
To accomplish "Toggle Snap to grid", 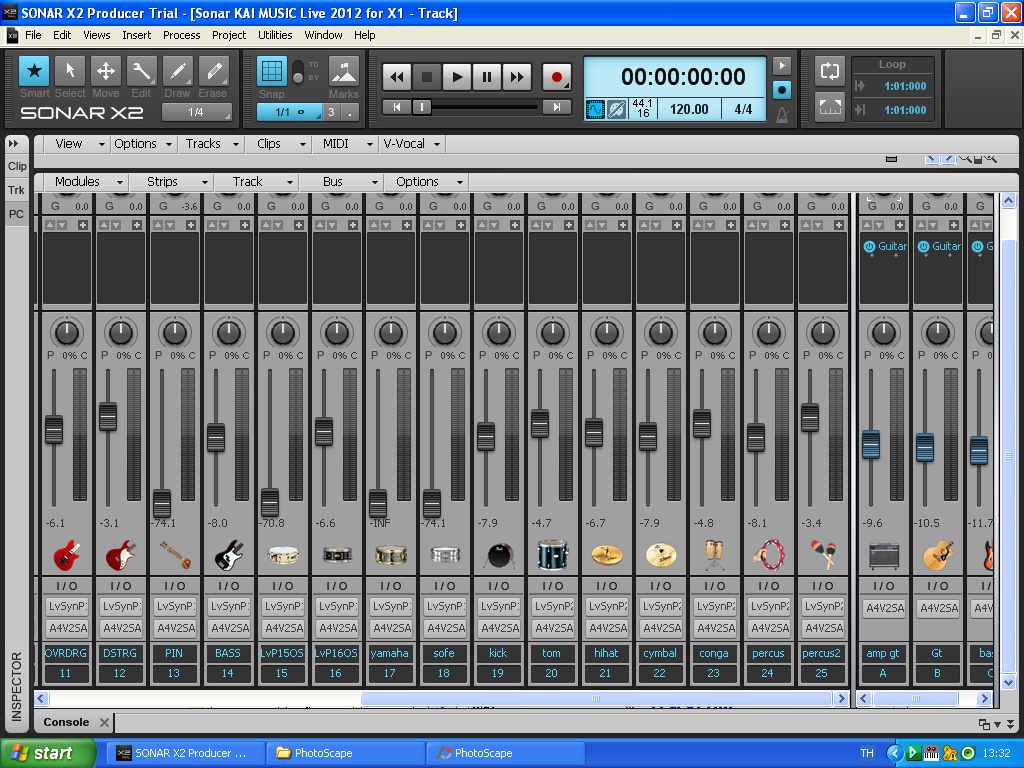I will [272, 71].
